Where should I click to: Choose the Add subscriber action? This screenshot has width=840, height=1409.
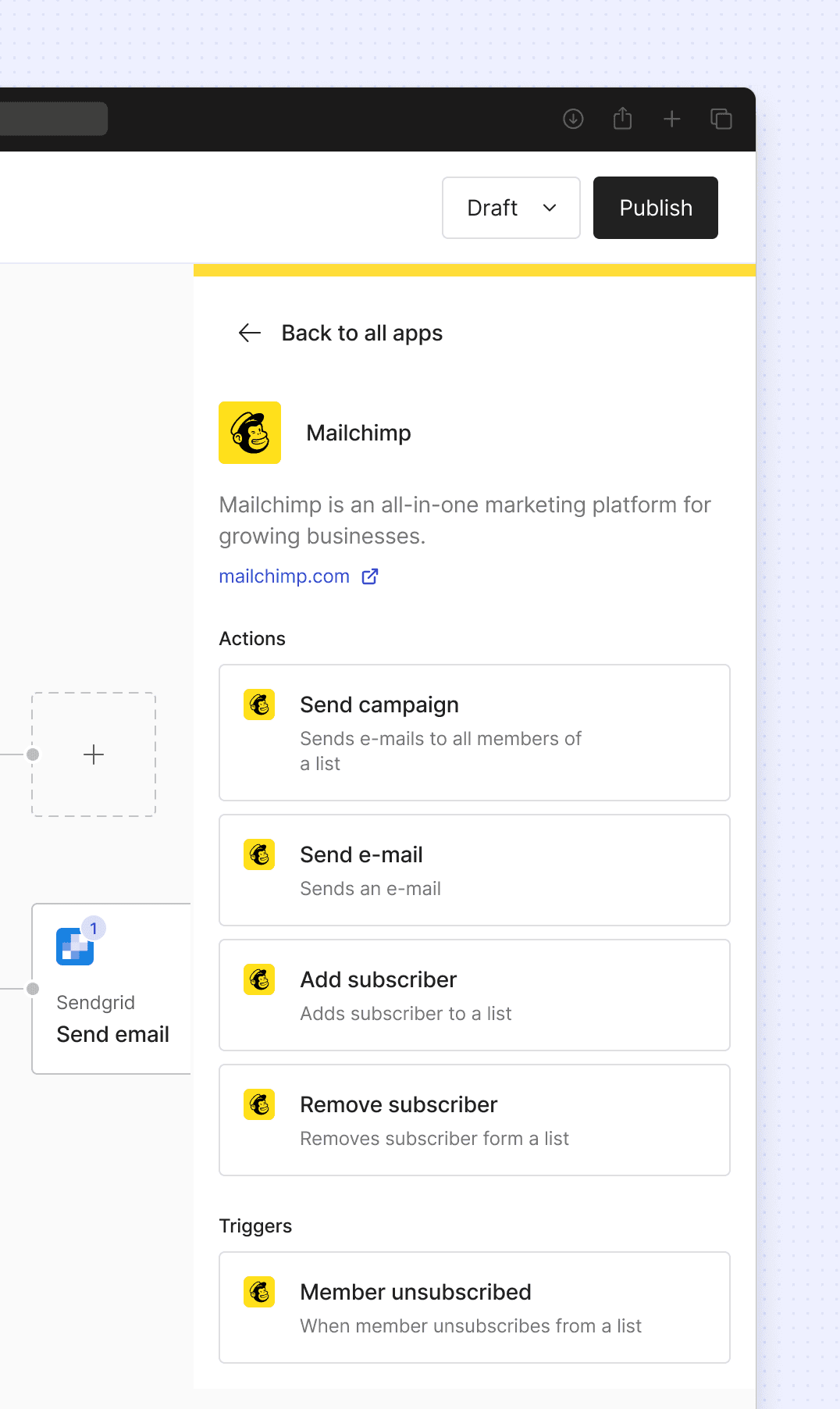tap(475, 995)
